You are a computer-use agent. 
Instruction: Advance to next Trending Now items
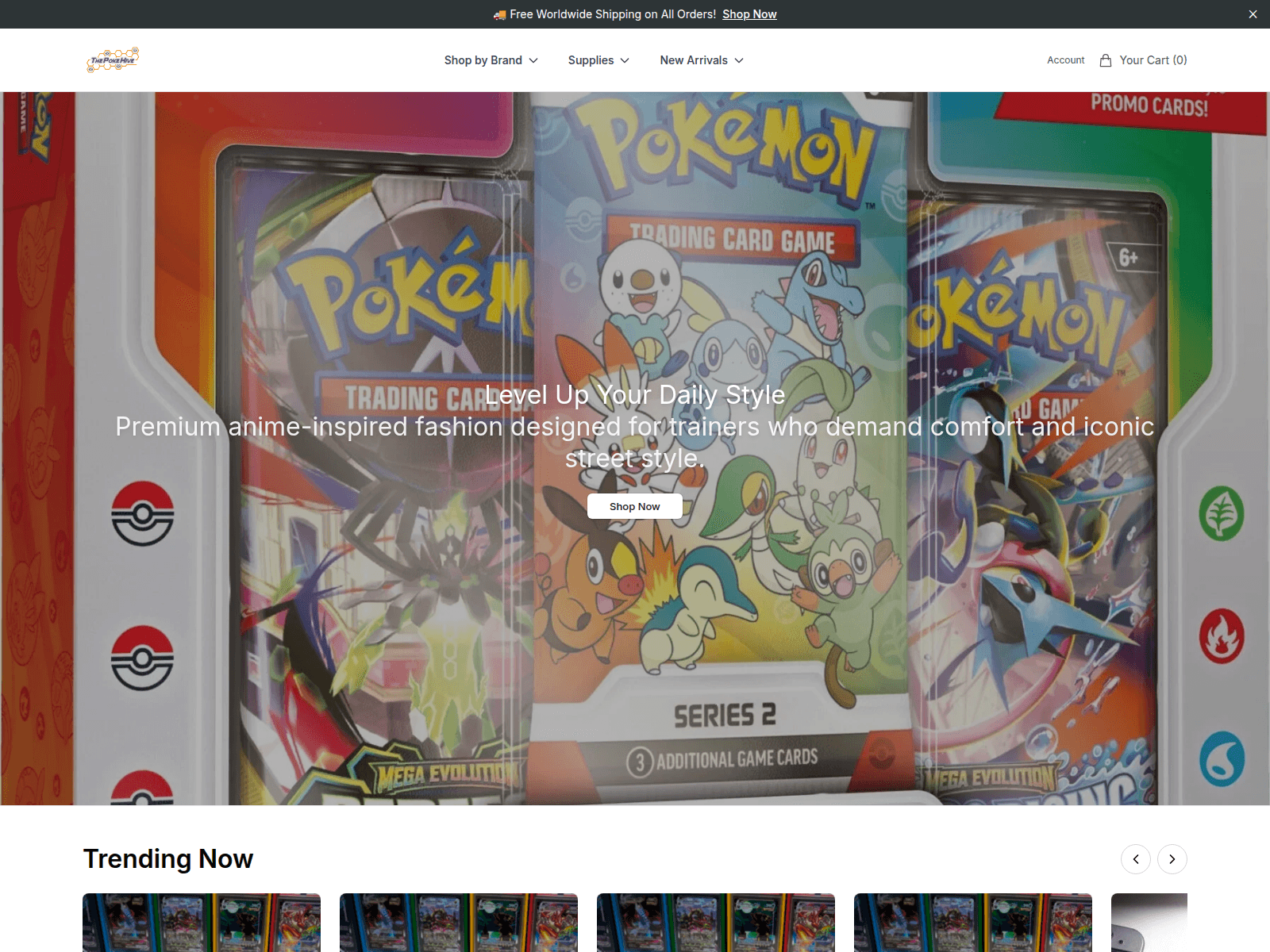point(1172,859)
